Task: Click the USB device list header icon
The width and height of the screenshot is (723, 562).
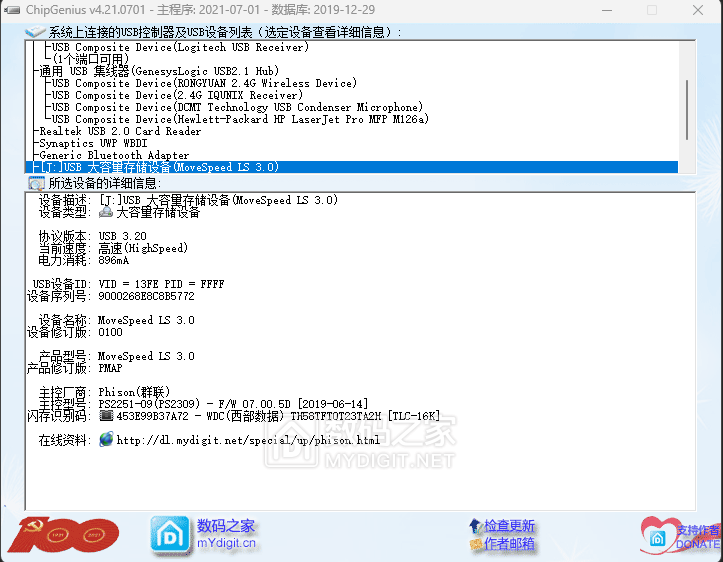Action: pyautogui.click(x=35, y=32)
